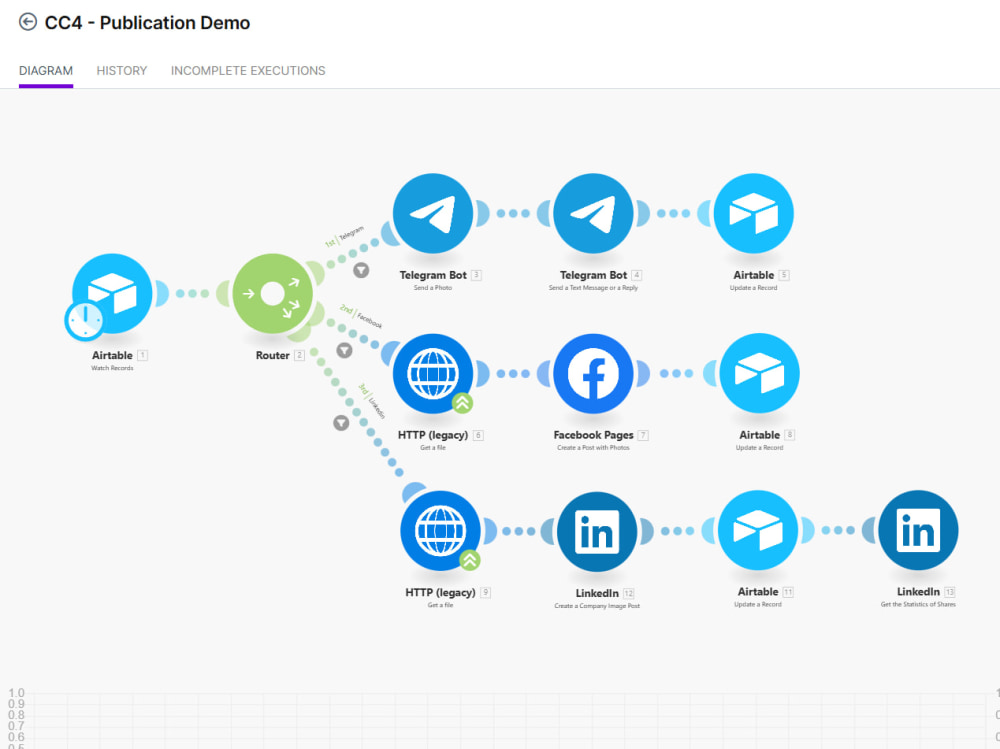Viewport: 1000px width, 749px height.
Task: Click green arrows badge on HTTP module 9
Action: 470,560
